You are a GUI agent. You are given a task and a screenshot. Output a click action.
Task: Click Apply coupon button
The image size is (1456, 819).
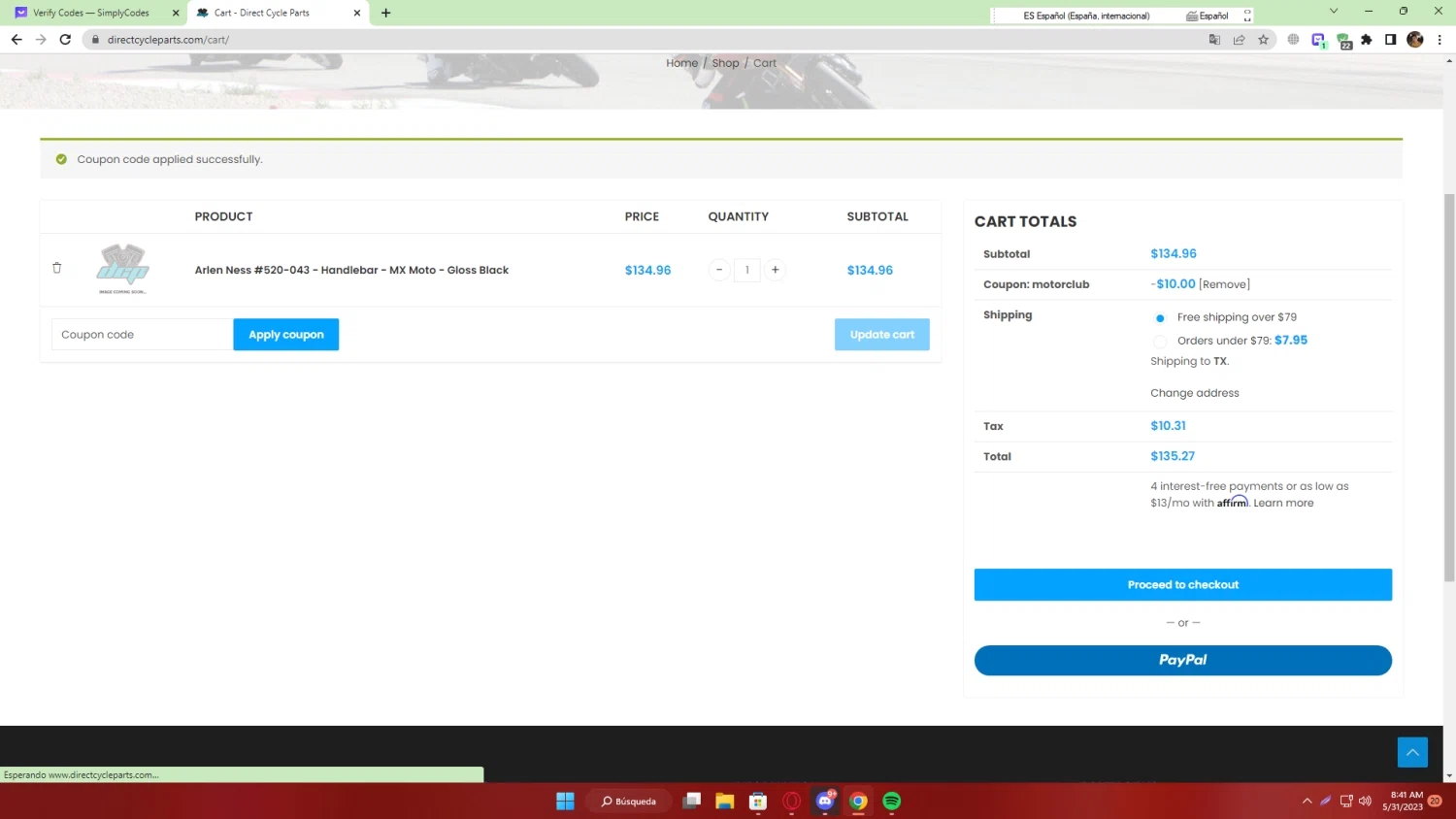(285, 335)
